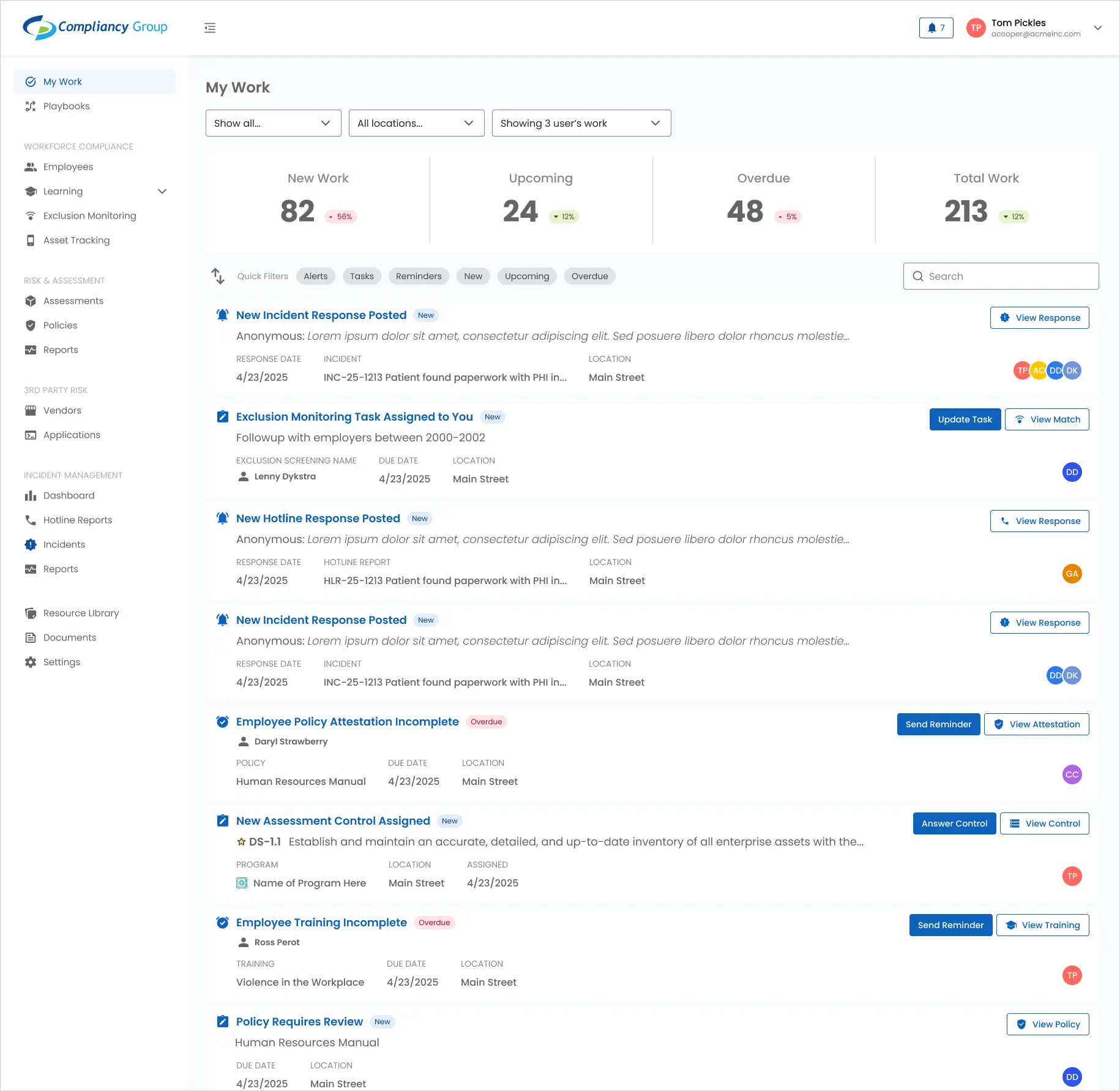Click Answer Control button
Screen dimensions: 1120x1091
(x=954, y=823)
